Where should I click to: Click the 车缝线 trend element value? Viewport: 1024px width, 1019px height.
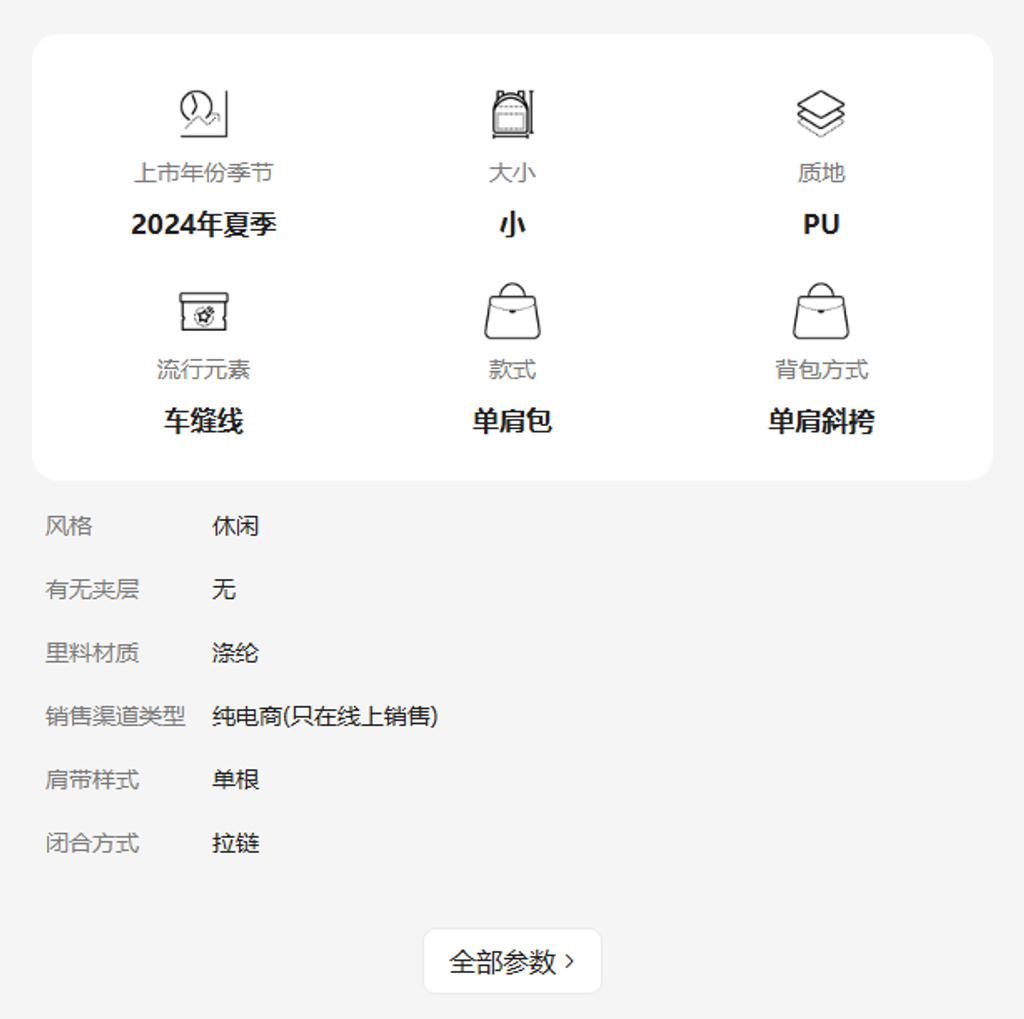pos(204,421)
